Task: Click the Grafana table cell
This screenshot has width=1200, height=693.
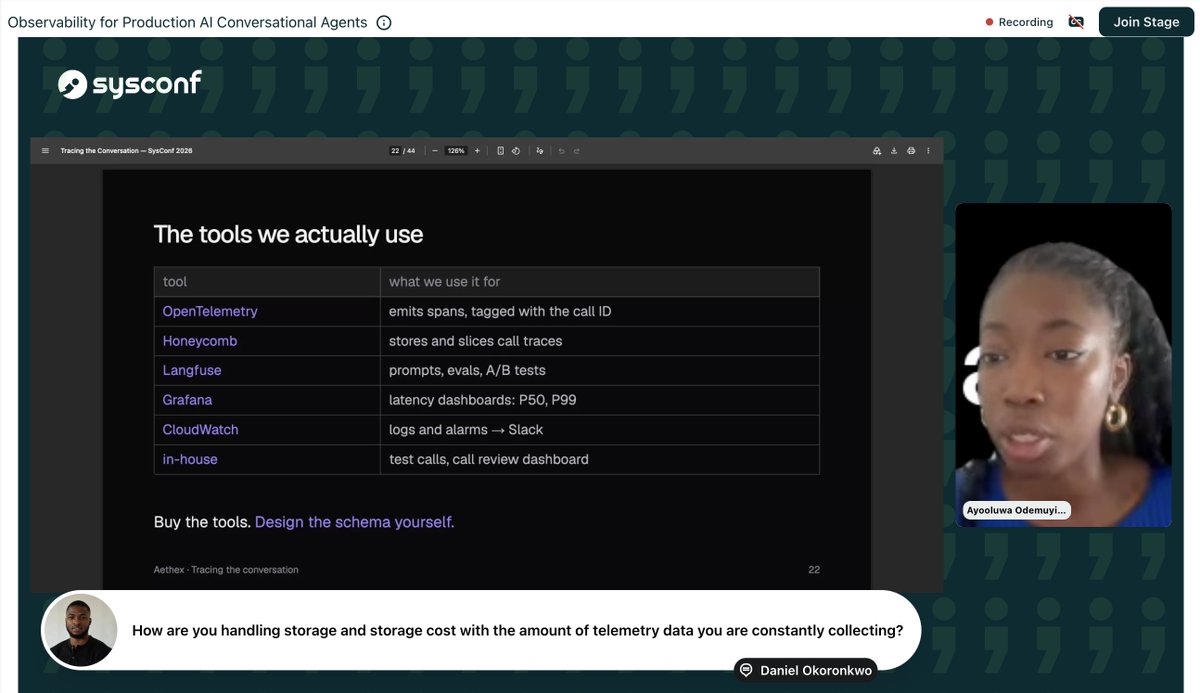Action: coord(267,400)
